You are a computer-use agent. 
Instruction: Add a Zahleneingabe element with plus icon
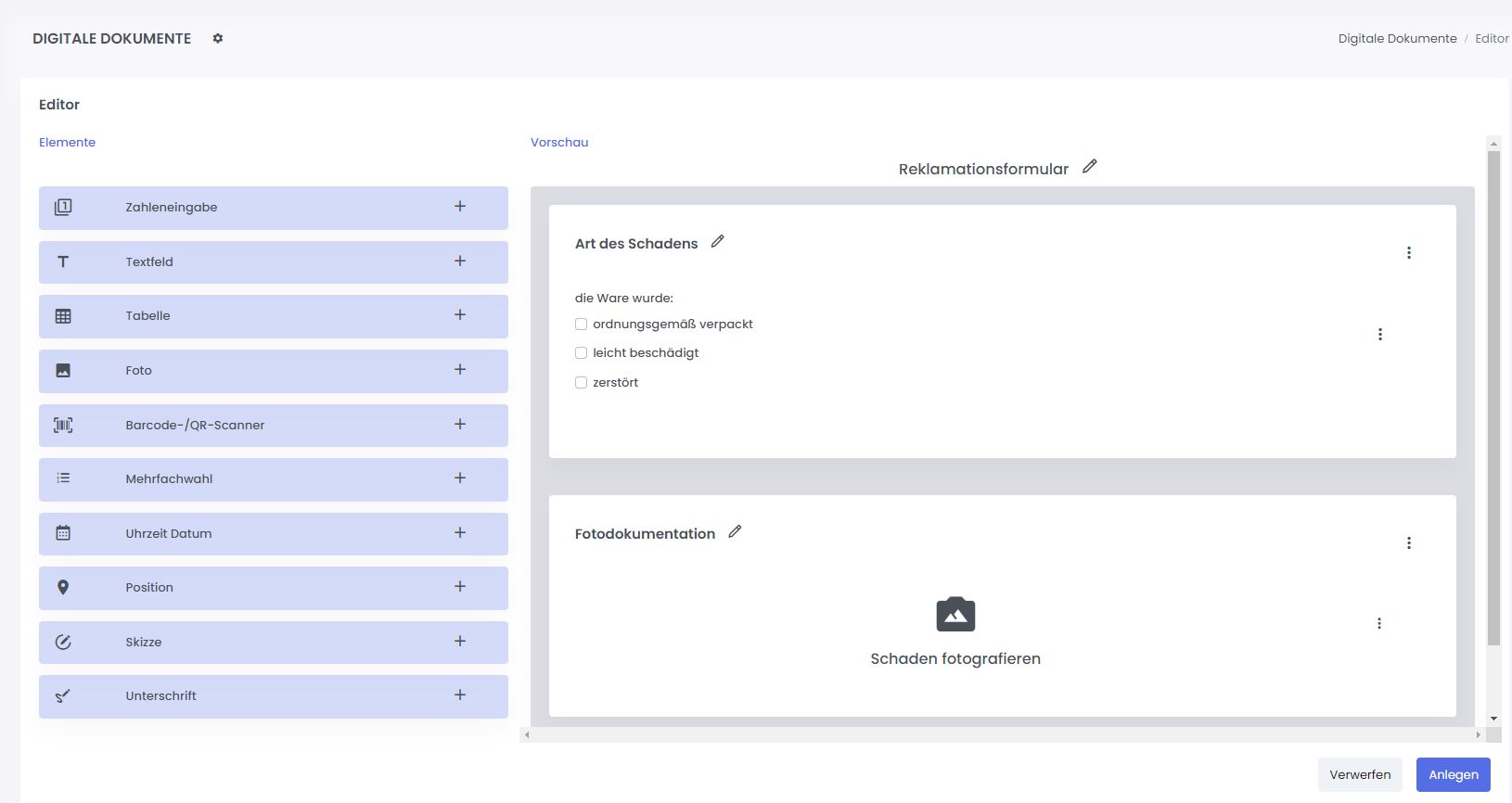(x=460, y=207)
